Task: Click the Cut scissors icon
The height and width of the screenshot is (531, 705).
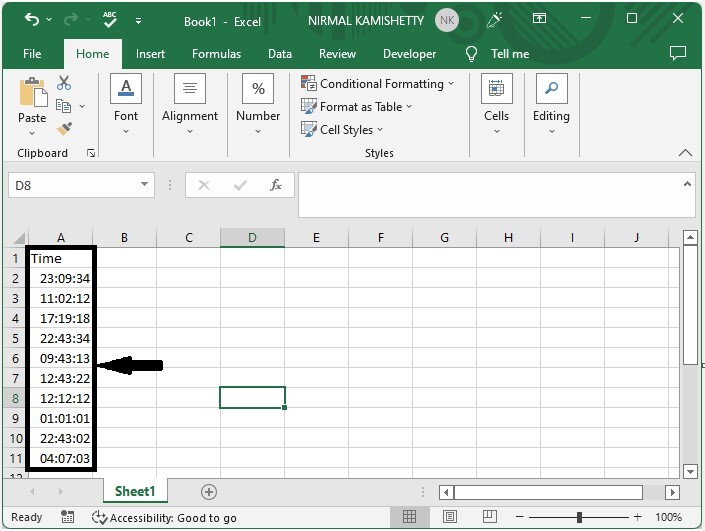Action: [64, 83]
